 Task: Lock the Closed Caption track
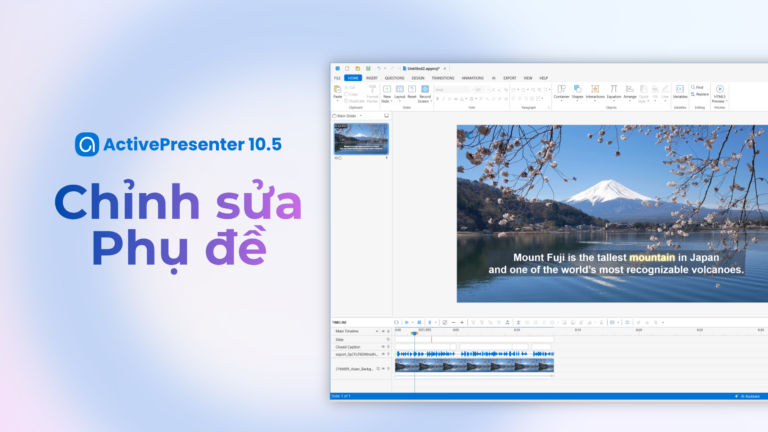pyautogui.click(x=388, y=347)
